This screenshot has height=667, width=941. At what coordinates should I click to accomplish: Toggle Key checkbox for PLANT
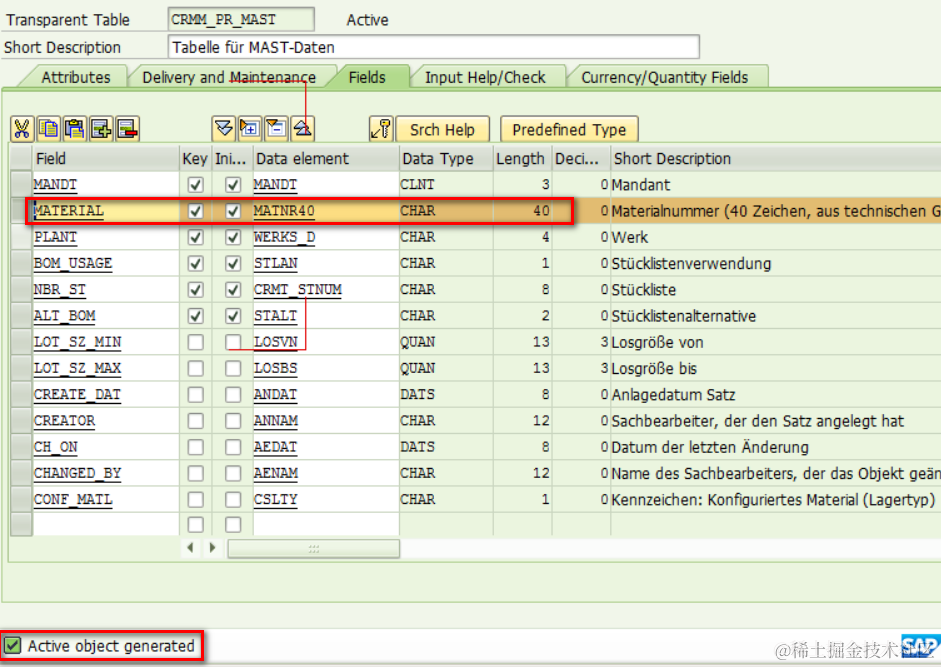(195, 237)
